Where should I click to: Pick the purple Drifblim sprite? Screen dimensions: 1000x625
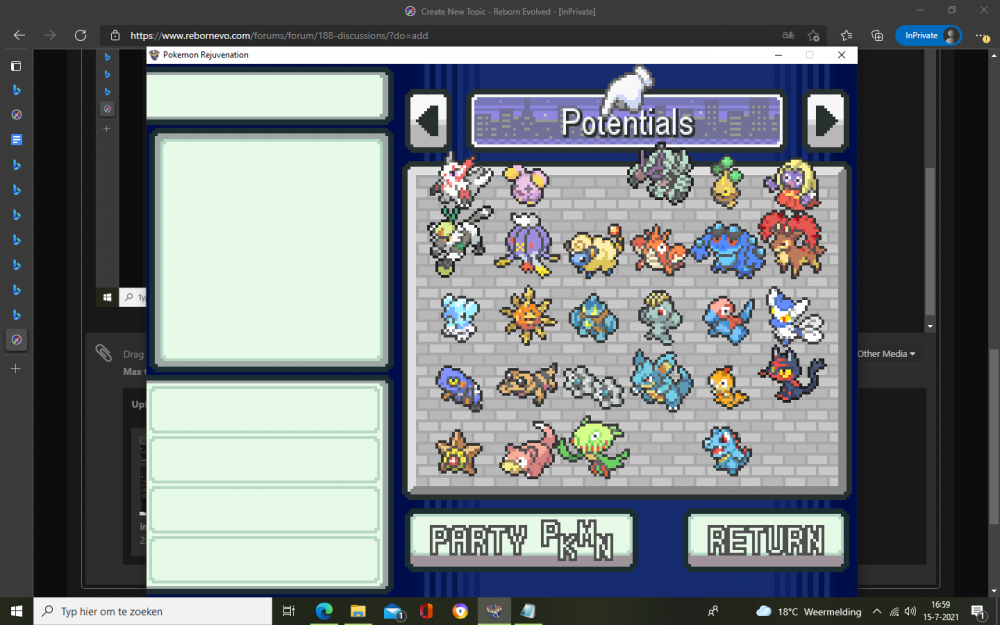[x=526, y=246]
